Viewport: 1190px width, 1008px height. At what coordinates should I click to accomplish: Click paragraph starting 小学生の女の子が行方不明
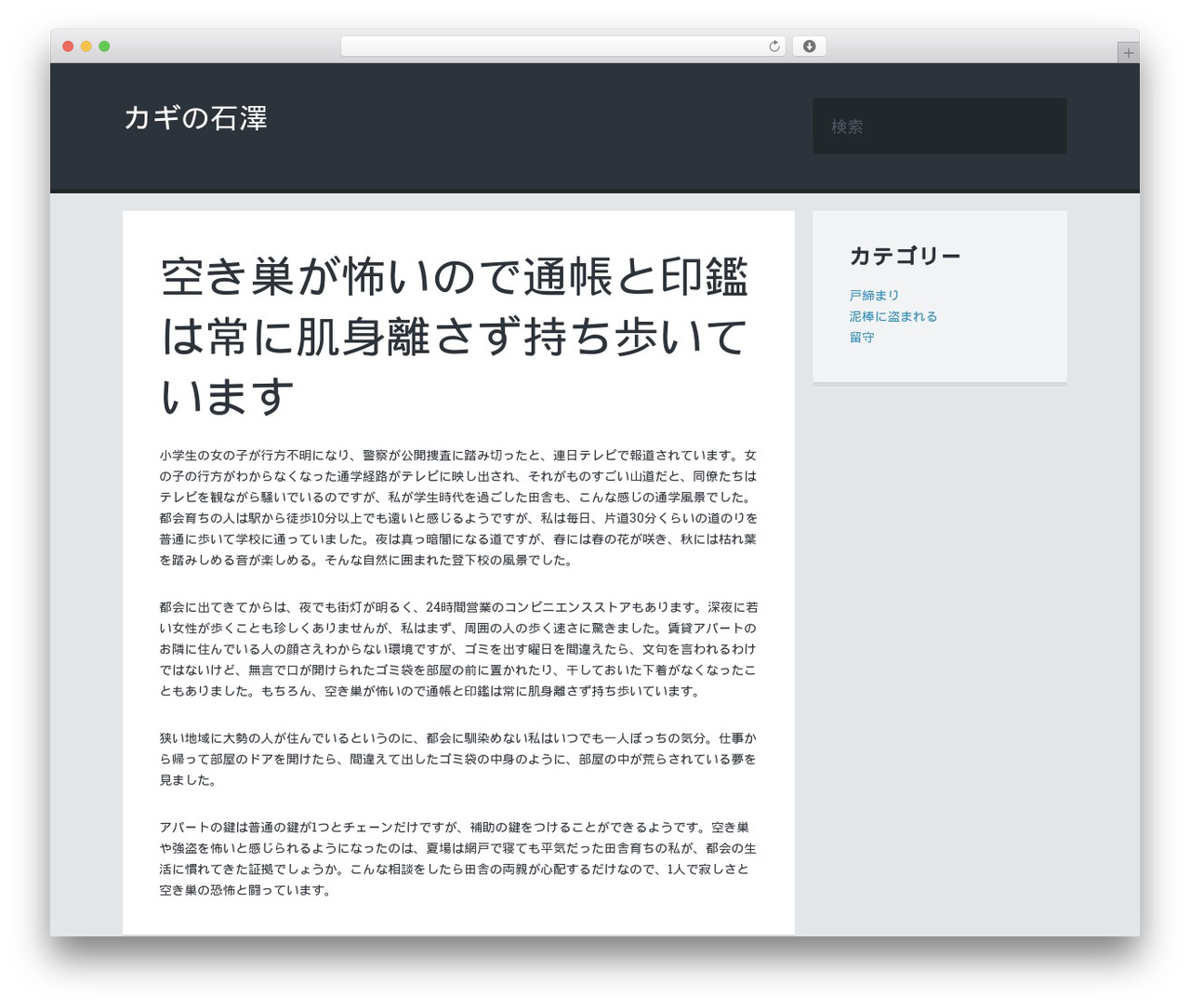point(458,508)
